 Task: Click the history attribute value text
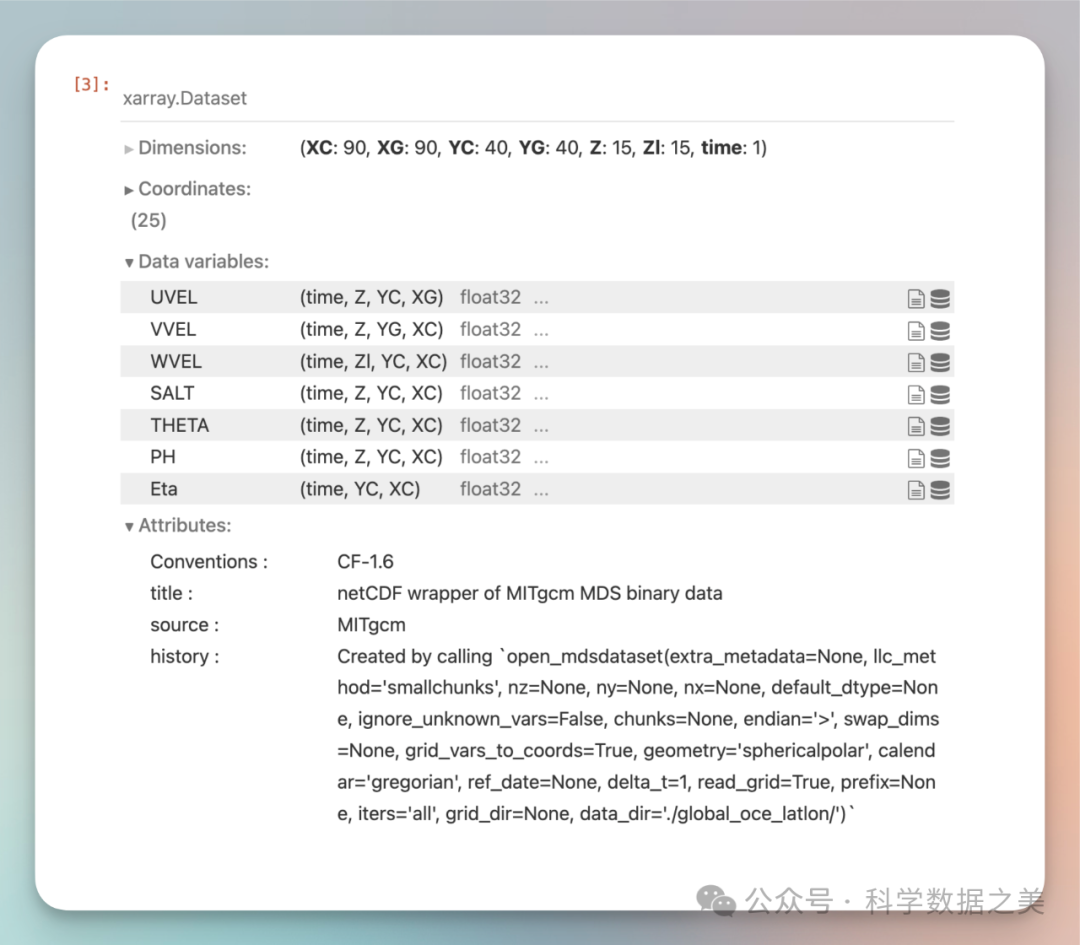(x=637, y=735)
